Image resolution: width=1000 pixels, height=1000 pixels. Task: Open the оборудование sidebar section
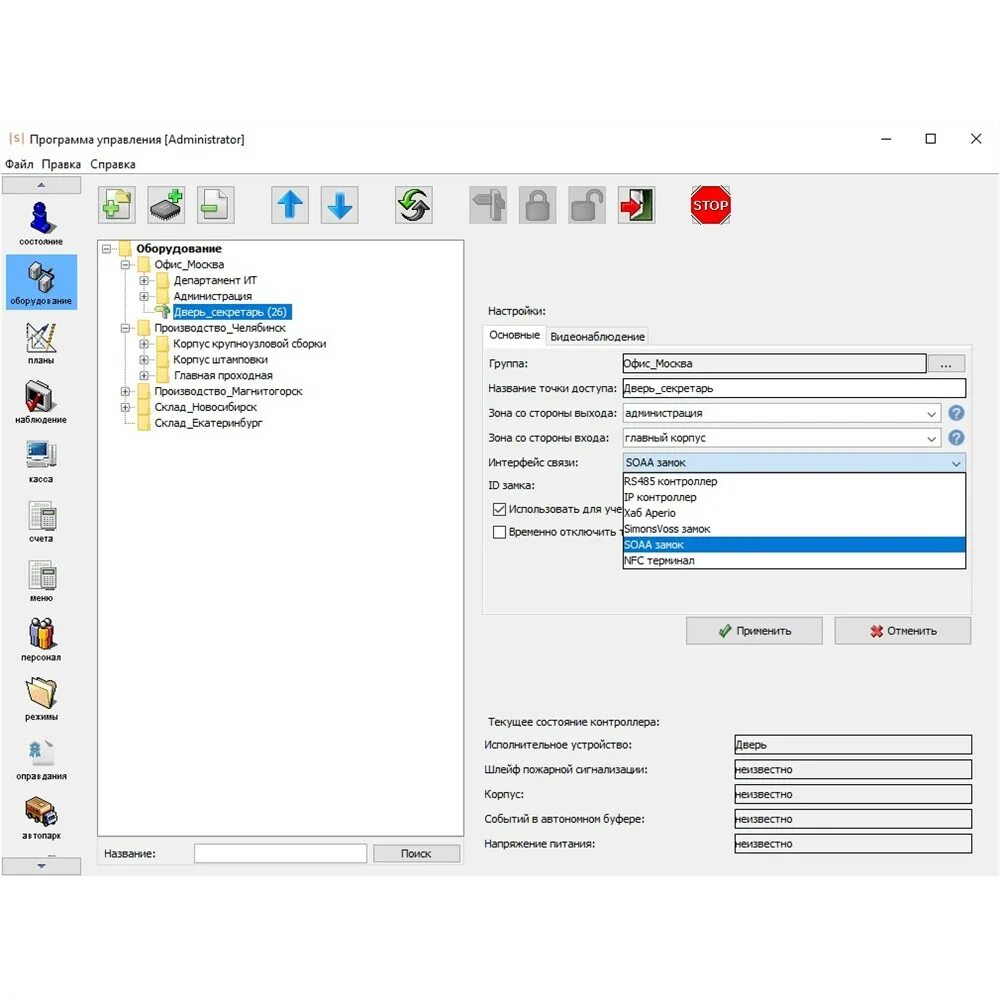pyautogui.click(x=41, y=283)
